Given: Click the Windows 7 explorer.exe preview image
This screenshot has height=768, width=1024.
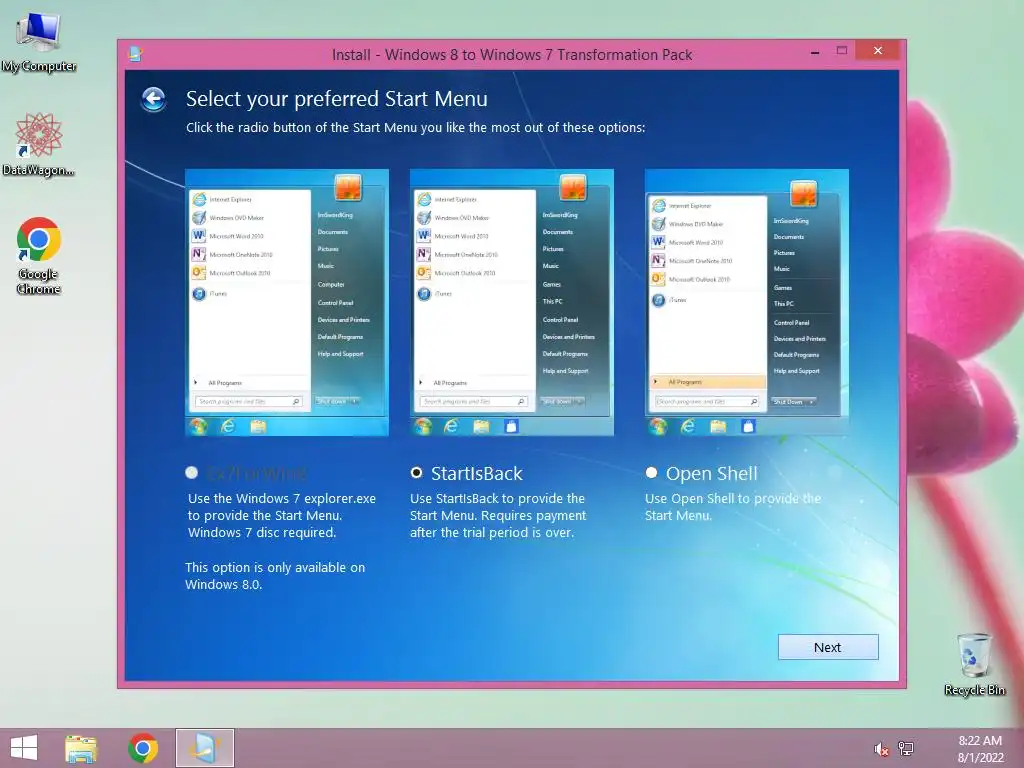Looking at the screenshot, I should [287, 302].
